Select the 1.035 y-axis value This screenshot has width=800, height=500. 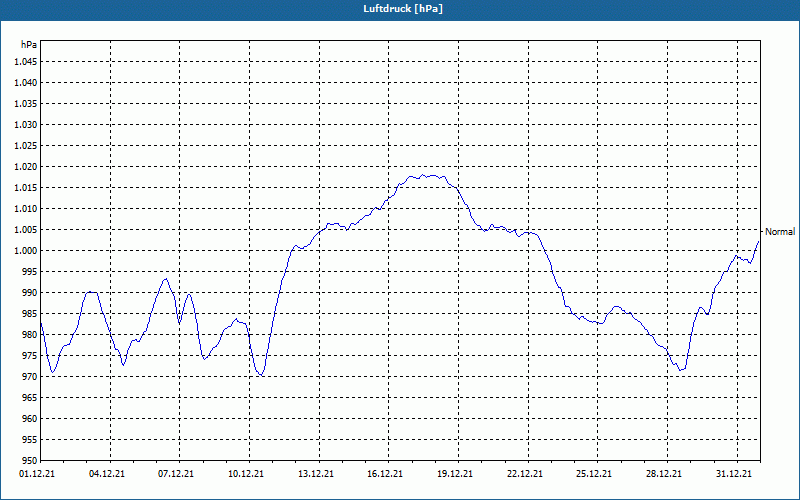26,104
